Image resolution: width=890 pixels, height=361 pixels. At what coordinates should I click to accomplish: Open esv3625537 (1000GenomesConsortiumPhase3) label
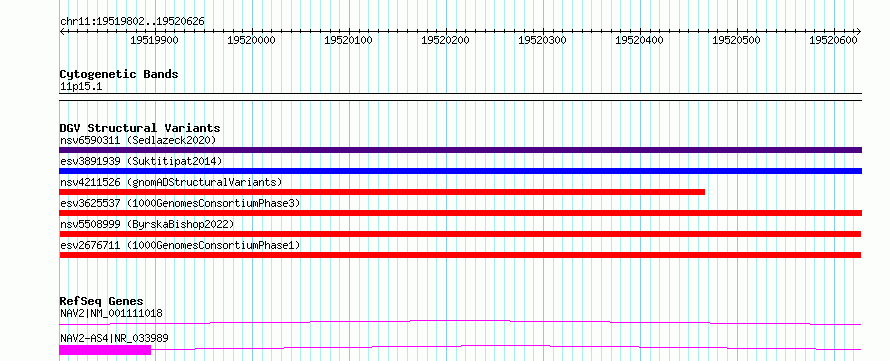click(x=180, y=203)
